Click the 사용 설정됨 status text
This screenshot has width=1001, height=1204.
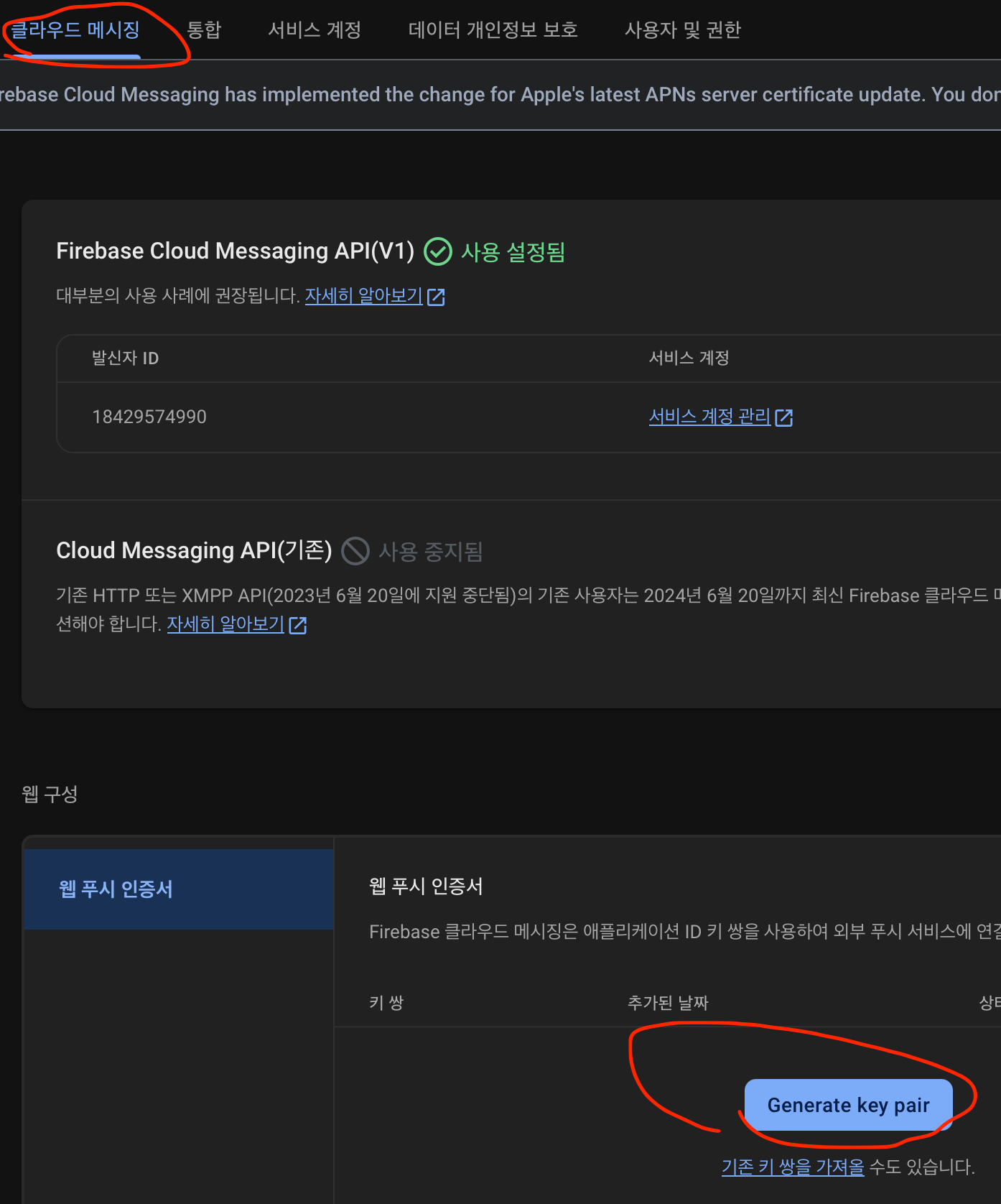(513, 252)
